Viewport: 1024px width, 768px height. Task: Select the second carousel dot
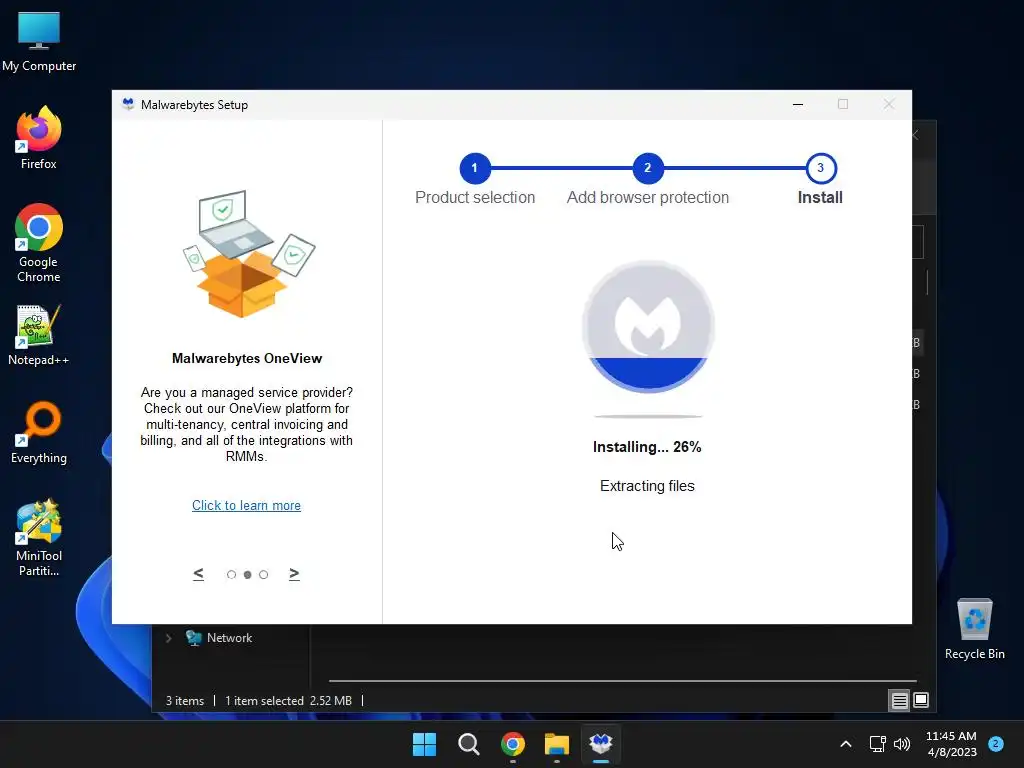point(248,575)
